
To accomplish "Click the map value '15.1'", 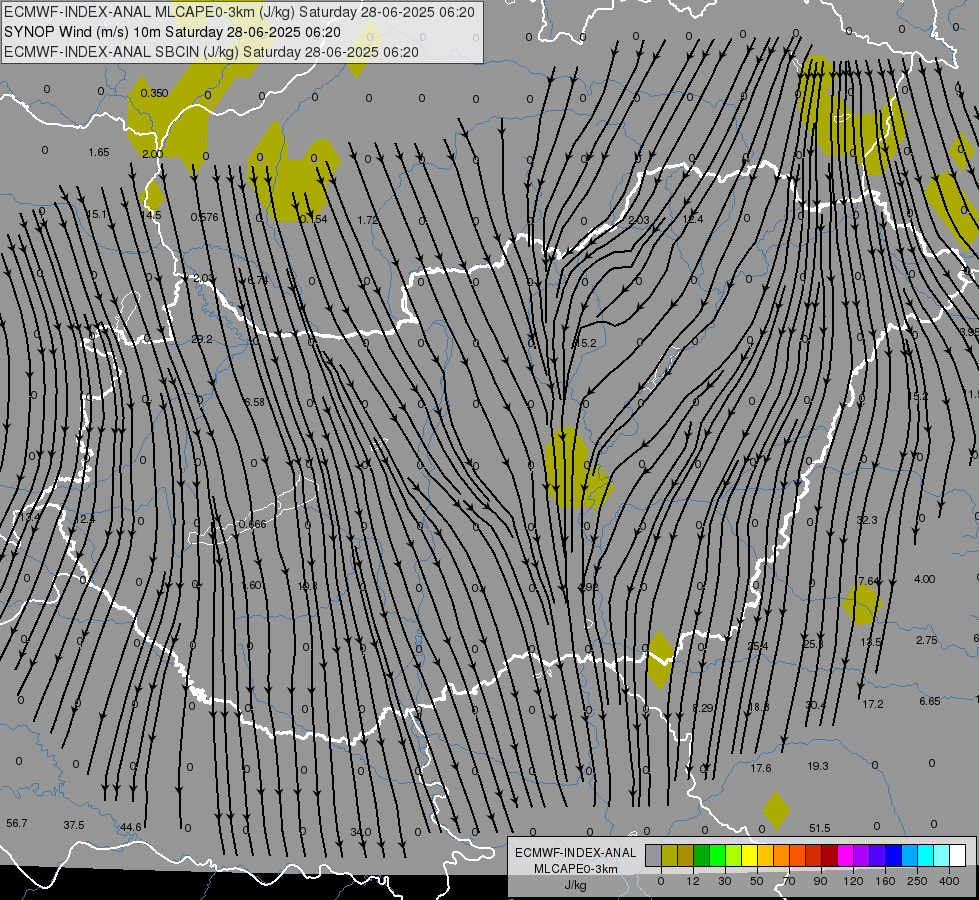I will click(97, 214).
